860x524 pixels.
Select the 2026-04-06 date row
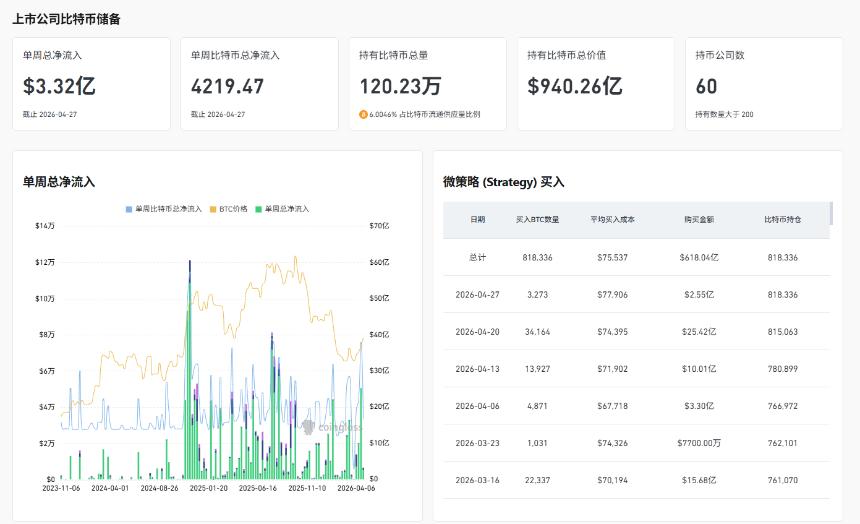477,406
